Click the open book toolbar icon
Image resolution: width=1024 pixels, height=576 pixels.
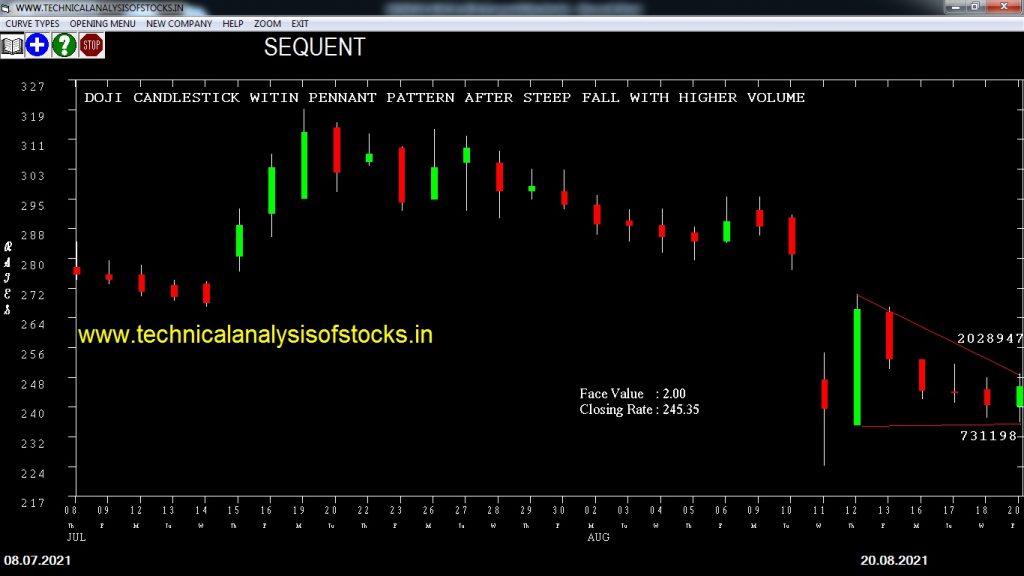point(12,45)
